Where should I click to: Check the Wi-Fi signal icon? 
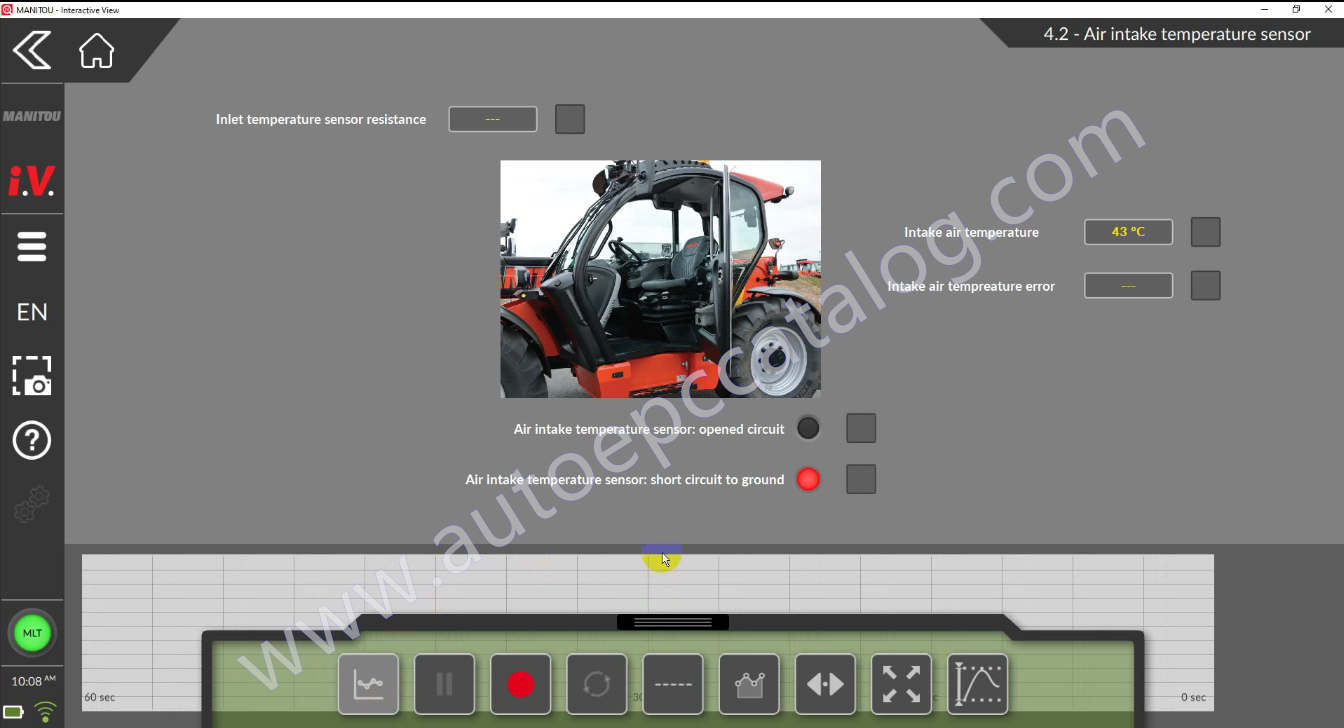point(45,712)
